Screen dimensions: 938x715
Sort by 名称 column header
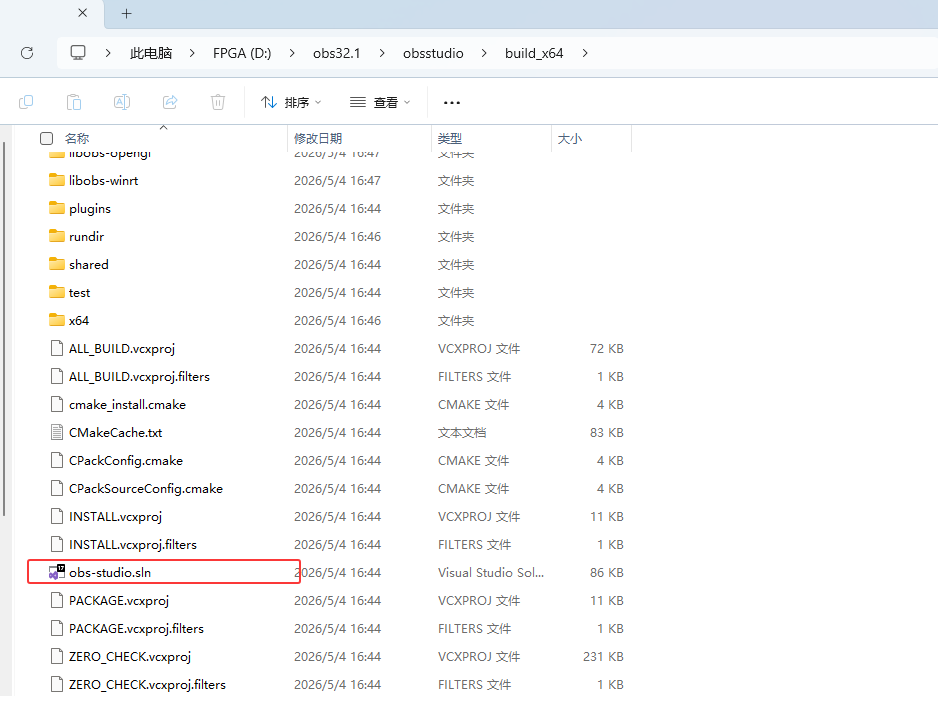[x=77, y=138]
